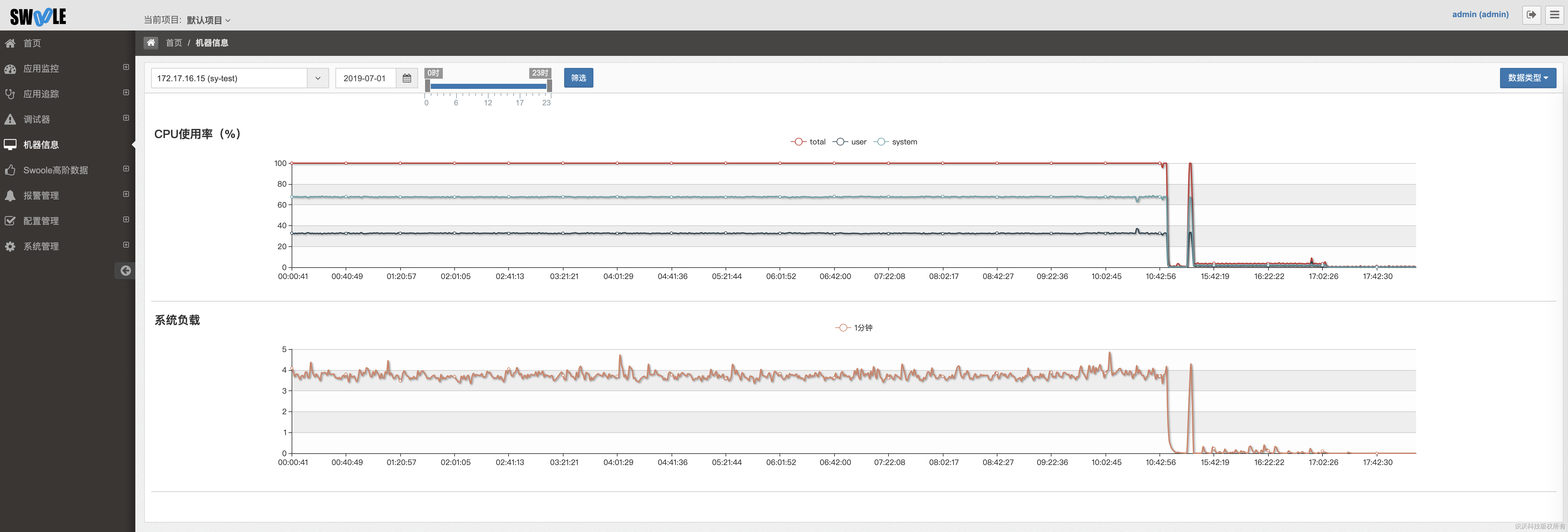The width and height of the screenshot is (1568, 532).
Task: Expand the 系统管理 submenu plus icon
Action: pyautogui.click(x=126, y=245)
